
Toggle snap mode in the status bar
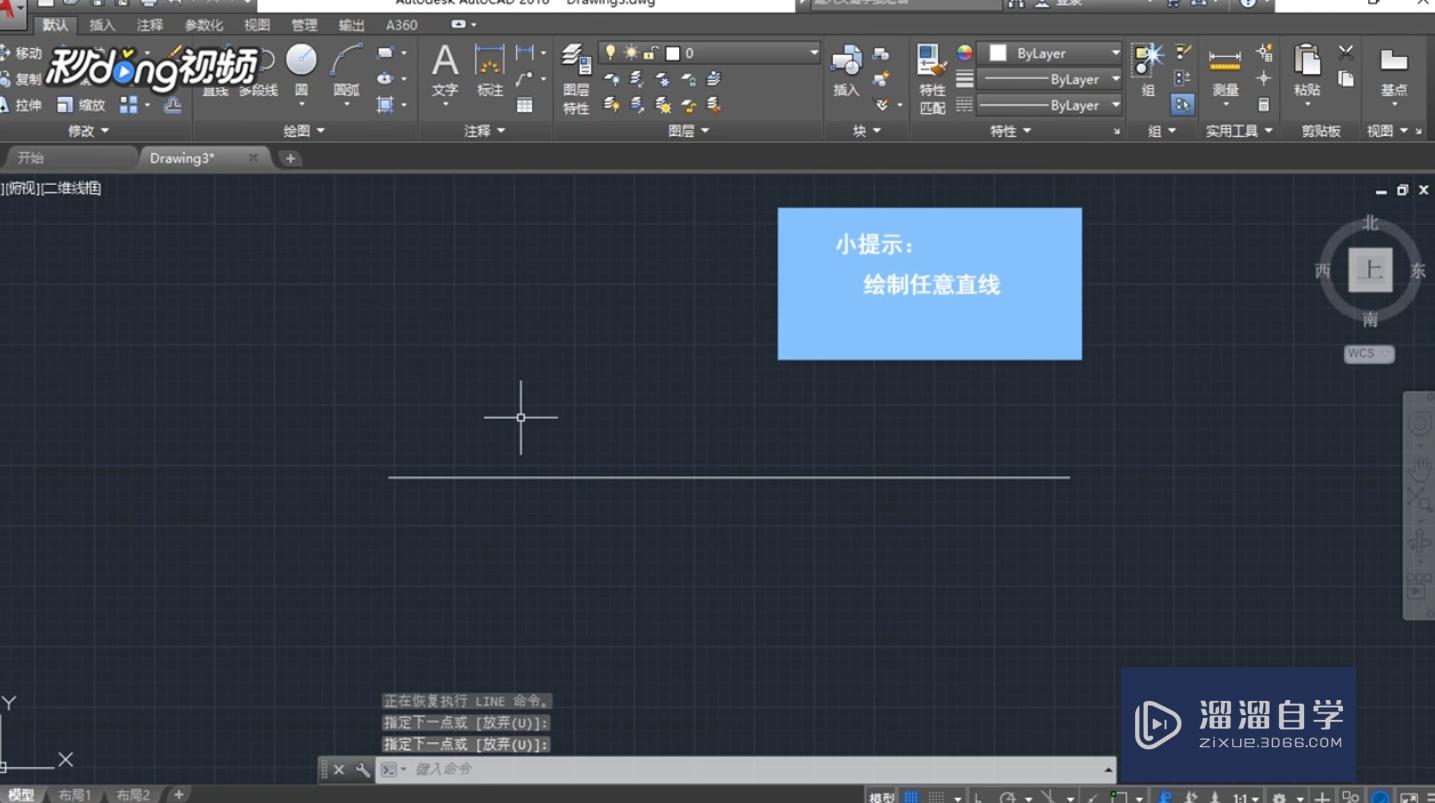(938, 796)
